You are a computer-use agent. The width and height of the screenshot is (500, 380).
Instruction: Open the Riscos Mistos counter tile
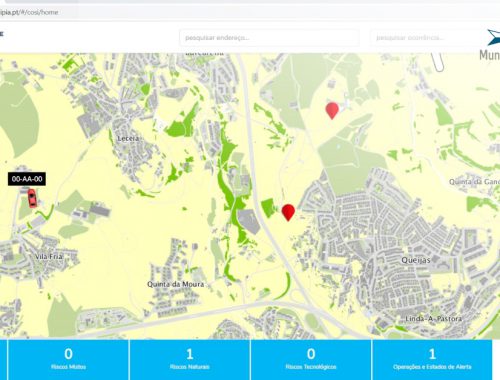pos(68,360)
